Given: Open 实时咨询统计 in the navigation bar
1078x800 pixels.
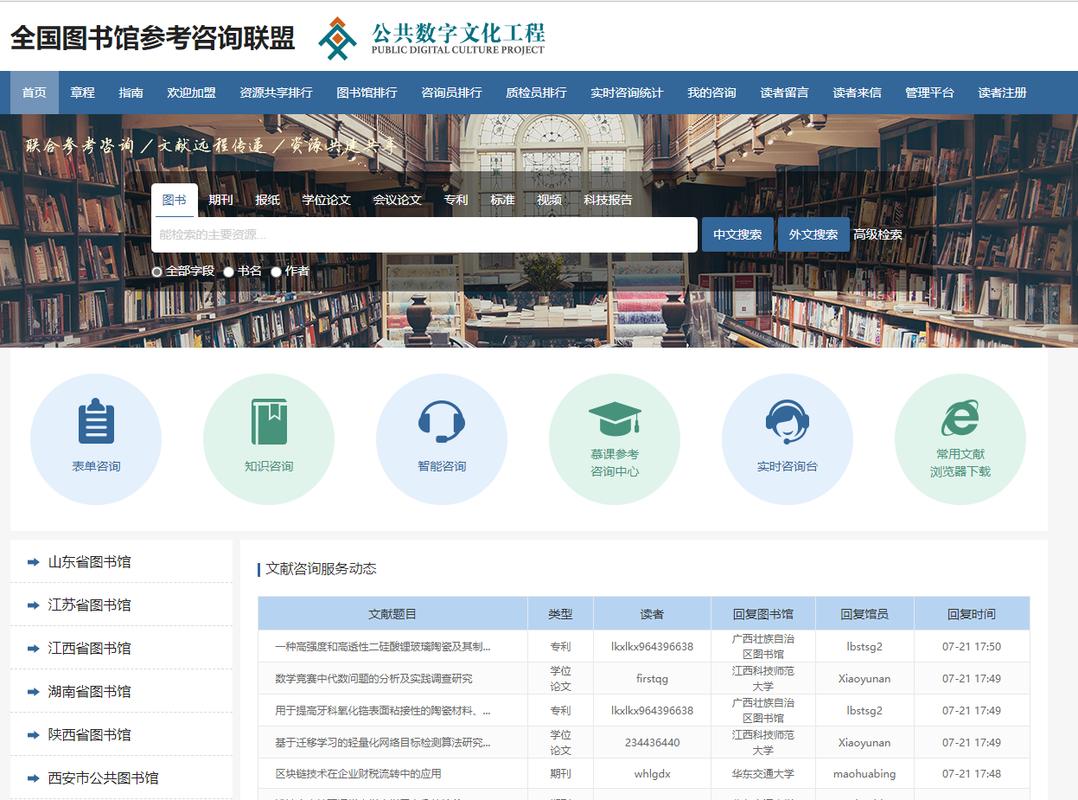Looking at the screenshot, I should tap(626, 93).
